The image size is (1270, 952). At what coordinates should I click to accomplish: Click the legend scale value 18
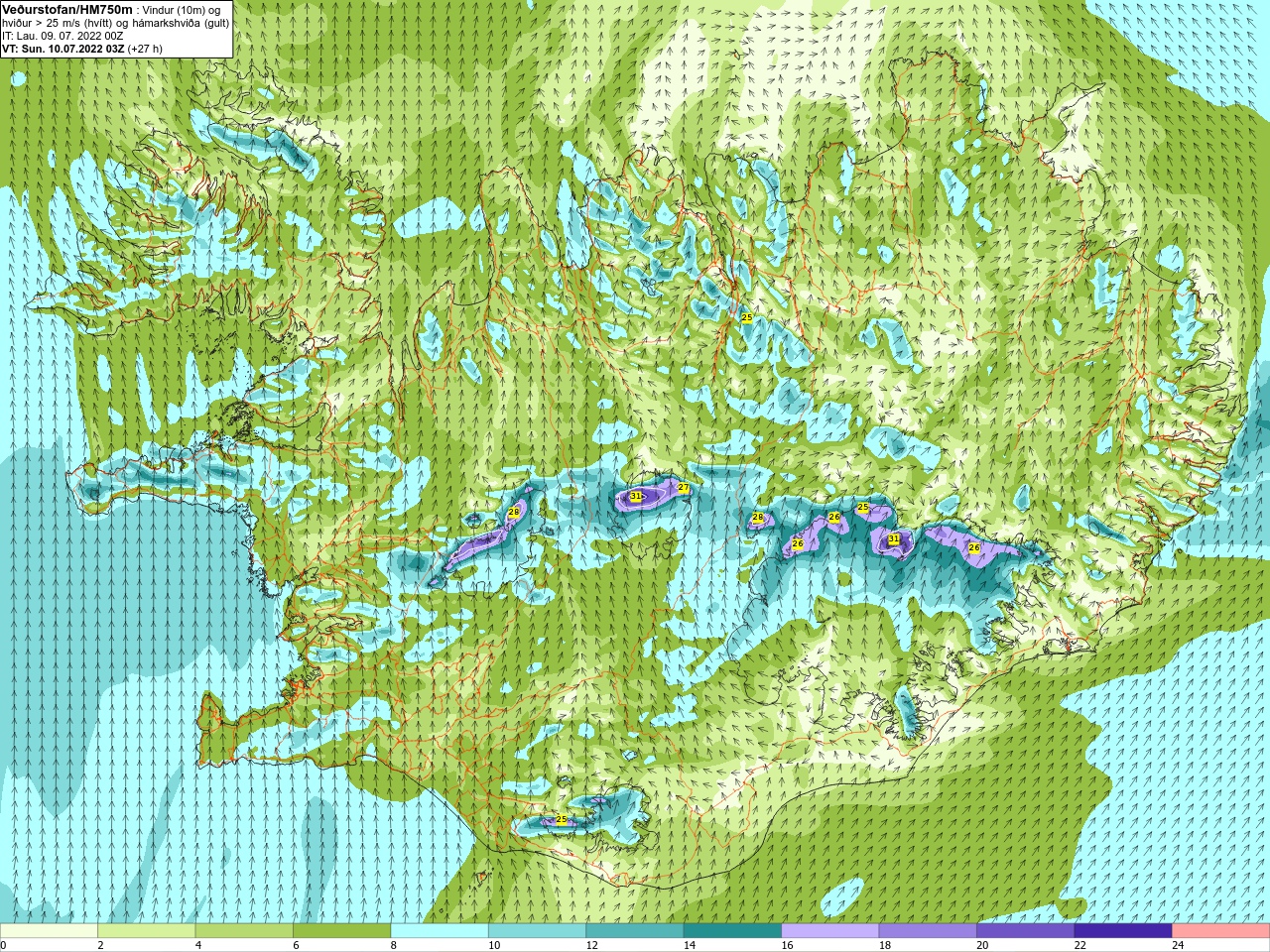coord(885,945)
